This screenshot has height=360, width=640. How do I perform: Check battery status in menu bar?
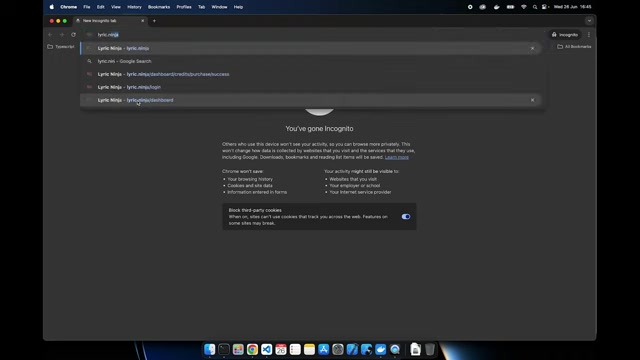(x=510, y=7)
